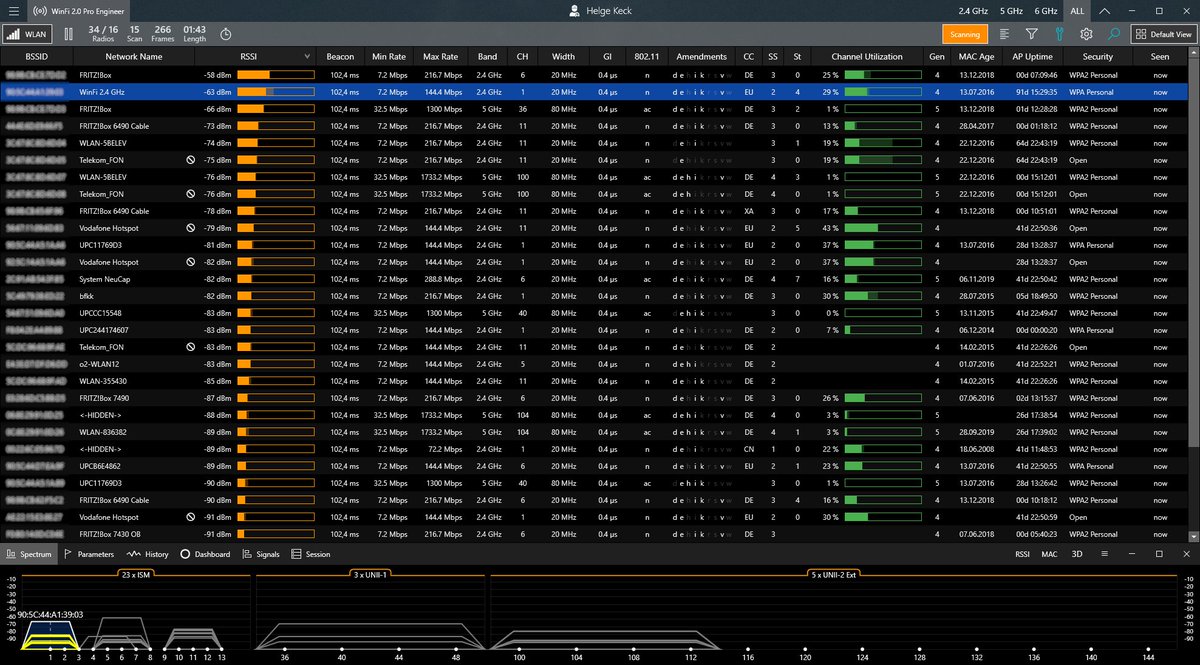1200x665 pixels.
Task: Click blocked icon on Telekom_FON -75 dBm row
Action: pyautogui.click(x=191, y=160)
